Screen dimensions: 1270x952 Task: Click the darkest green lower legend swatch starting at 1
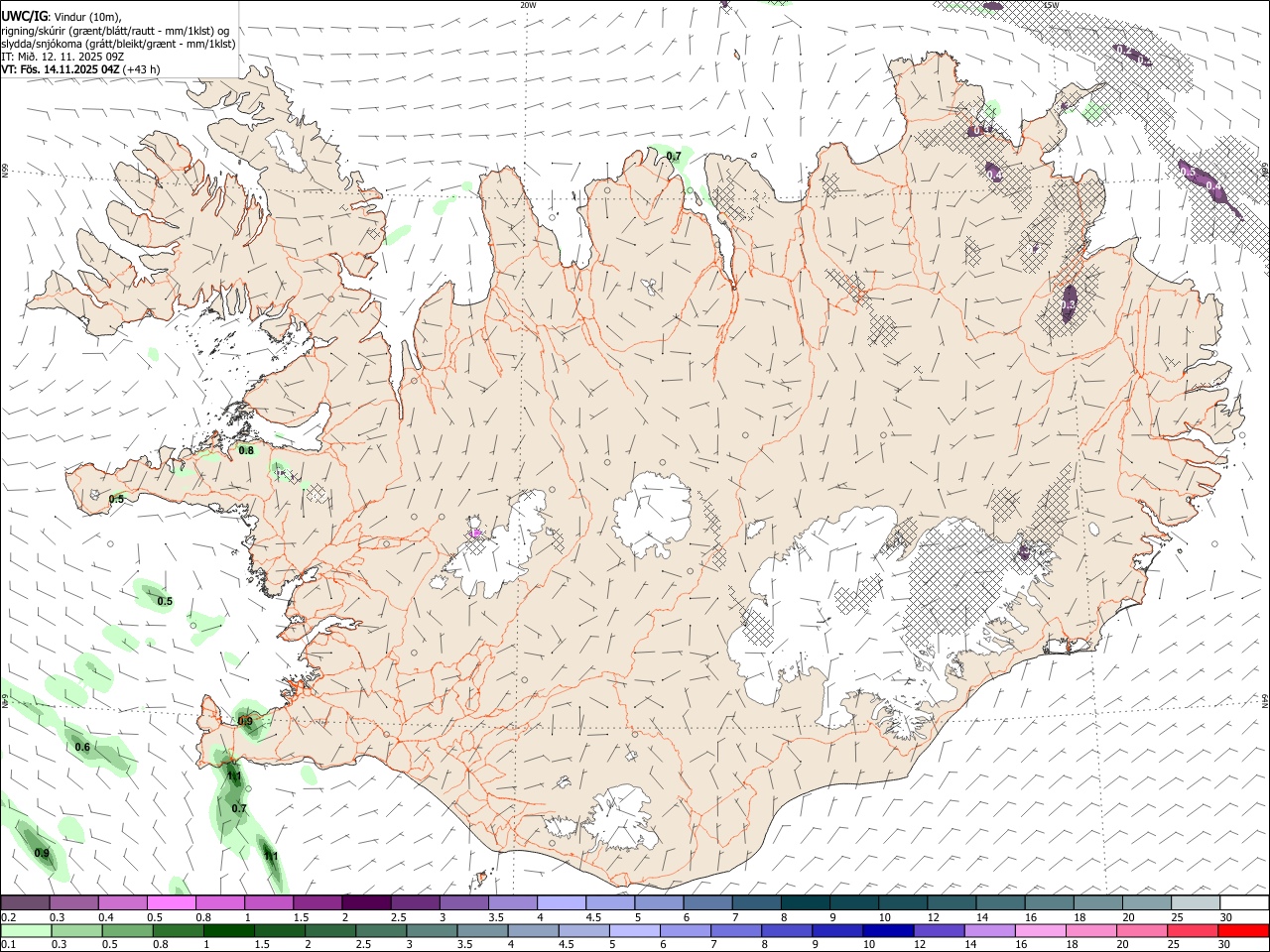[x=228, y=930]
